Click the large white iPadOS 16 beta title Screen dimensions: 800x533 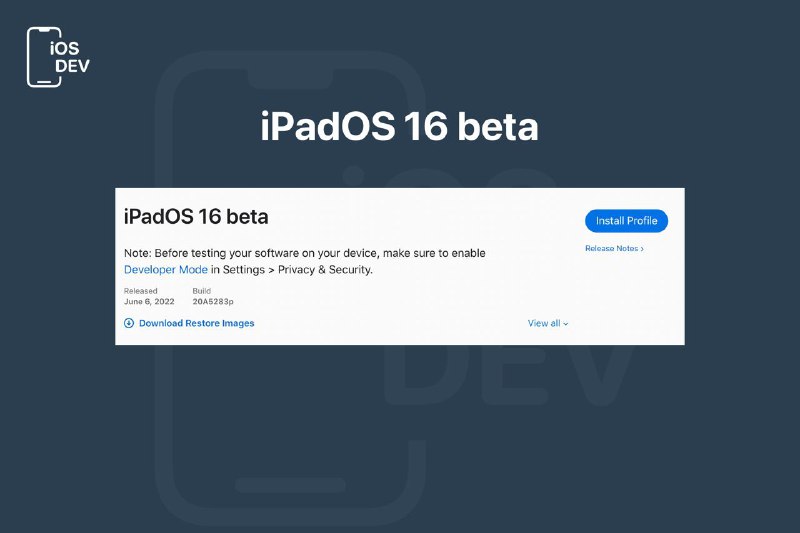click(x=399, y=126)
